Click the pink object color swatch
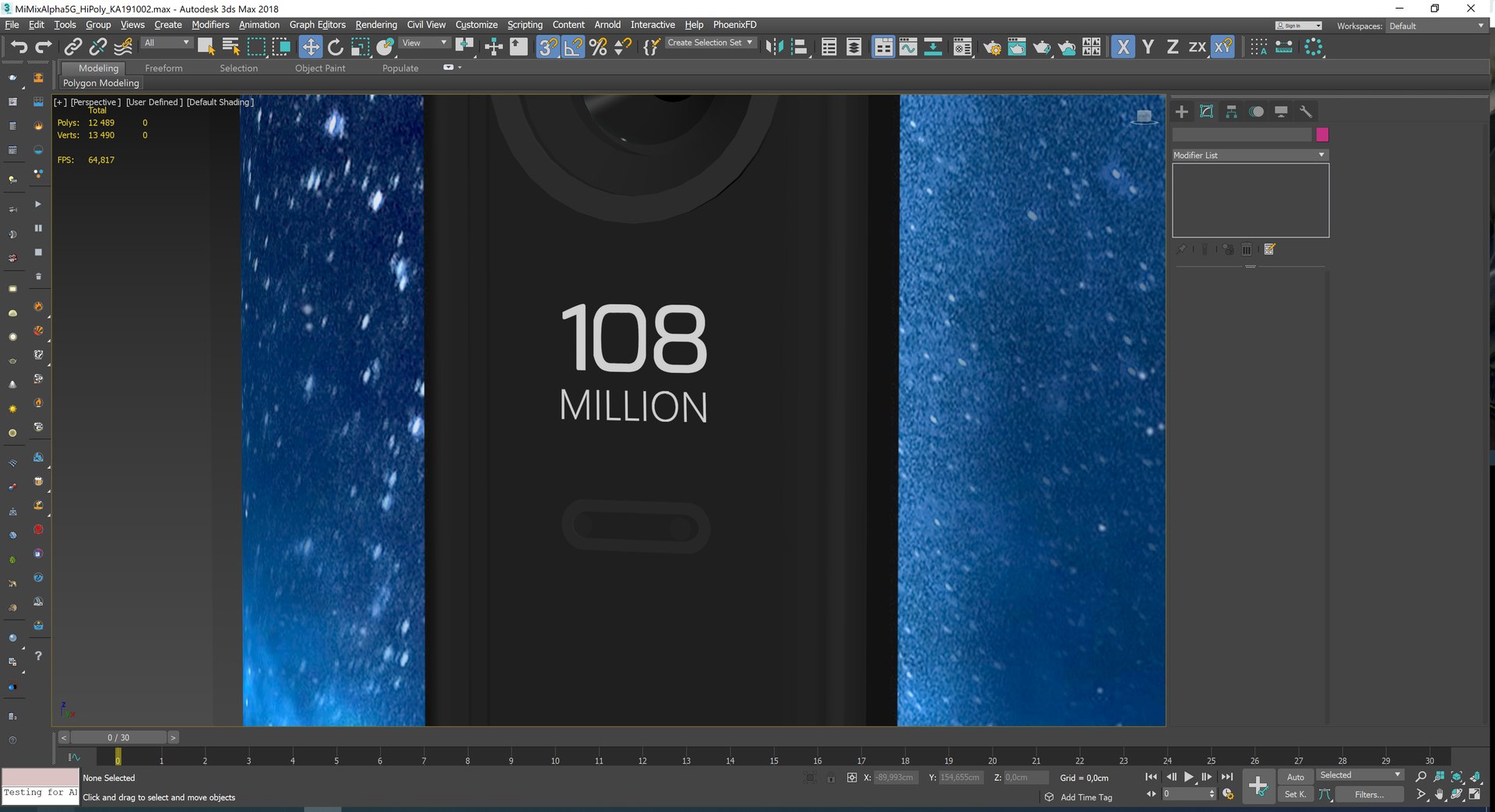 tap(1322, 135)
